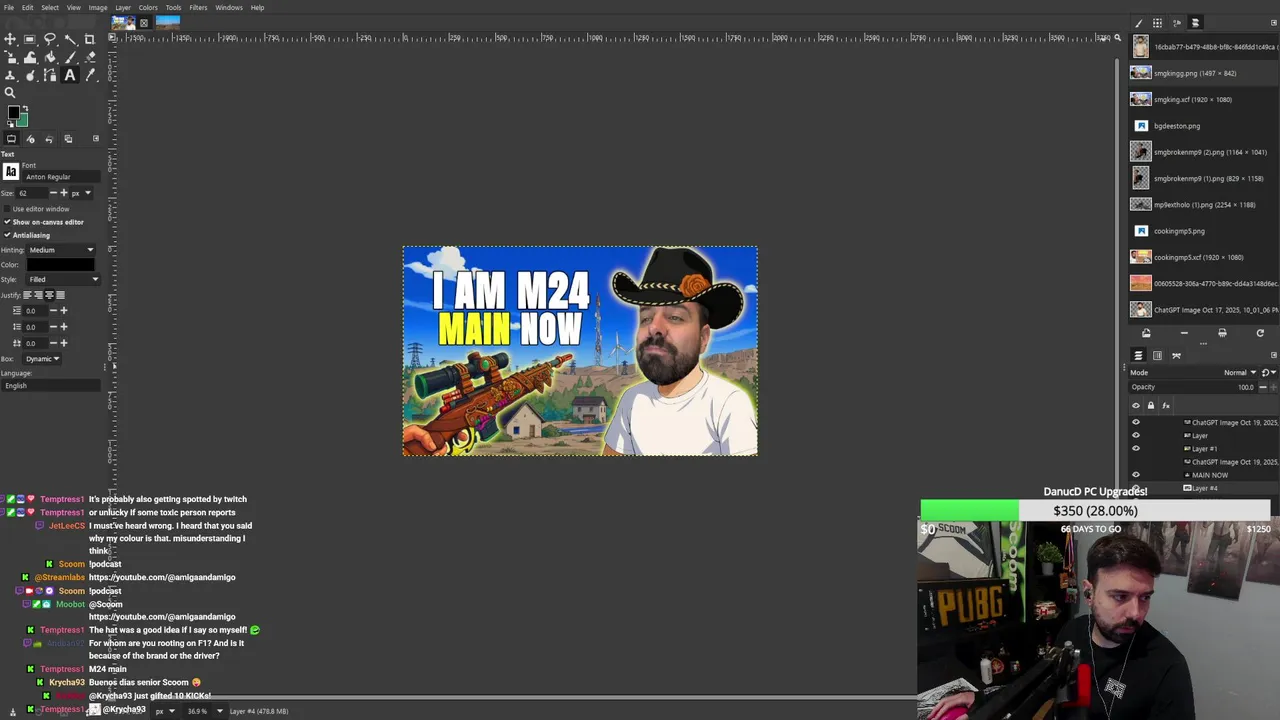Set text justification to filled
Image resolution: width=1280 pixels, height=720 pixels.
pos(60,295)
